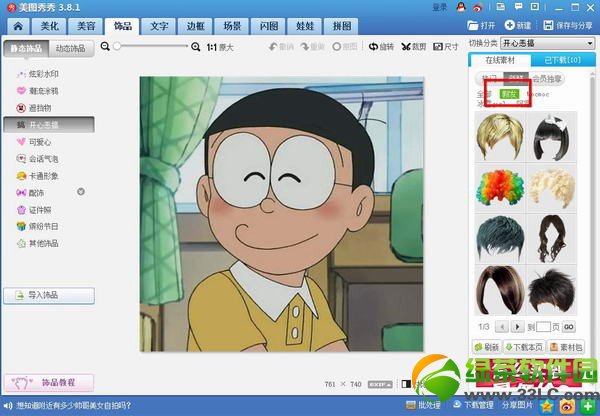Image resolution: width=600 pixels, height=416 pixels.
Task: Click the zoom slider handle
Action: [118, 46]
